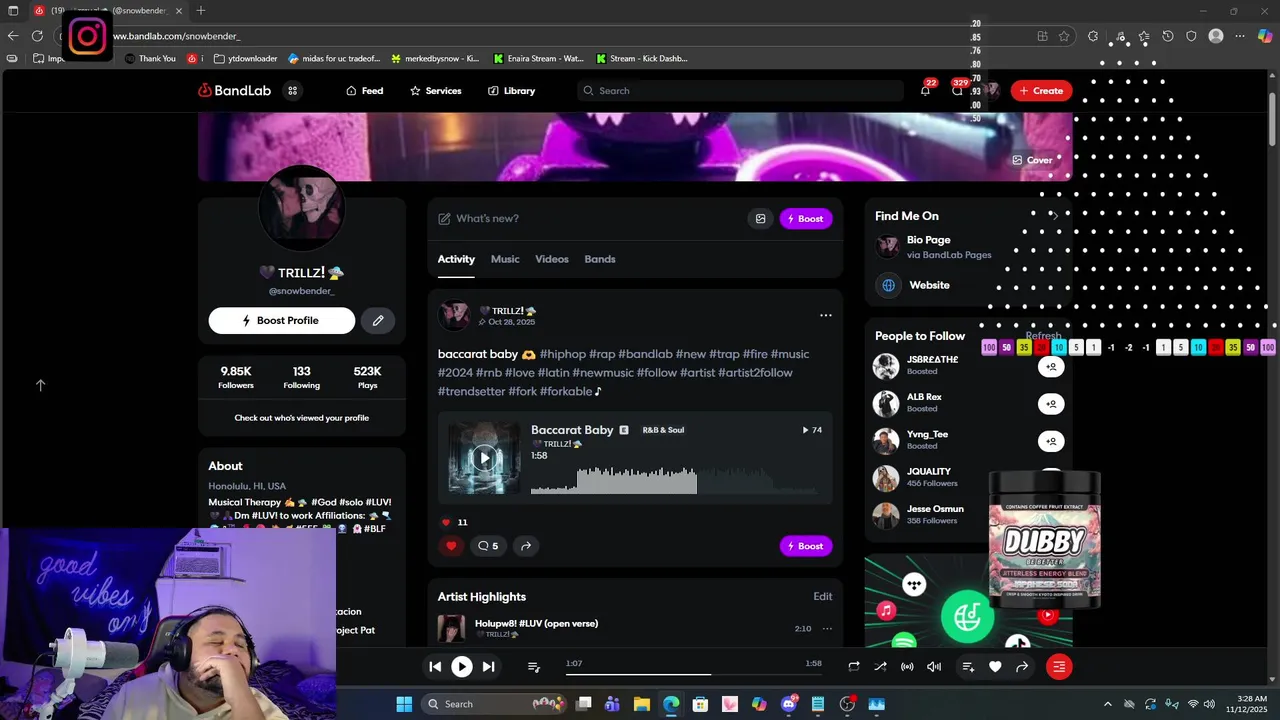The image size is (1280, 720).
Task: Open the Website link
Action: coord(929,285)
